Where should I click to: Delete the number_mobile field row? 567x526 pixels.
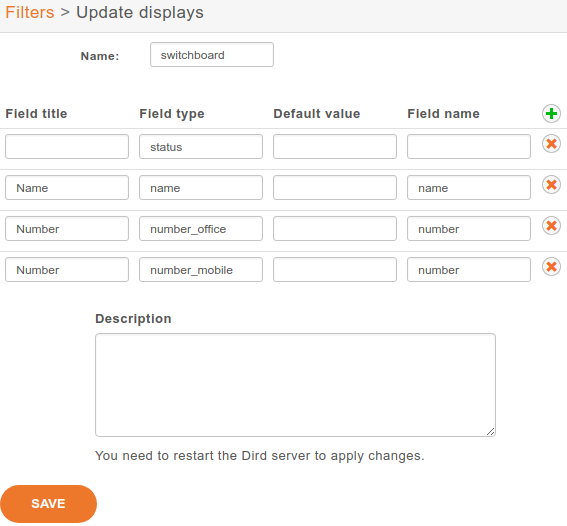551,267
